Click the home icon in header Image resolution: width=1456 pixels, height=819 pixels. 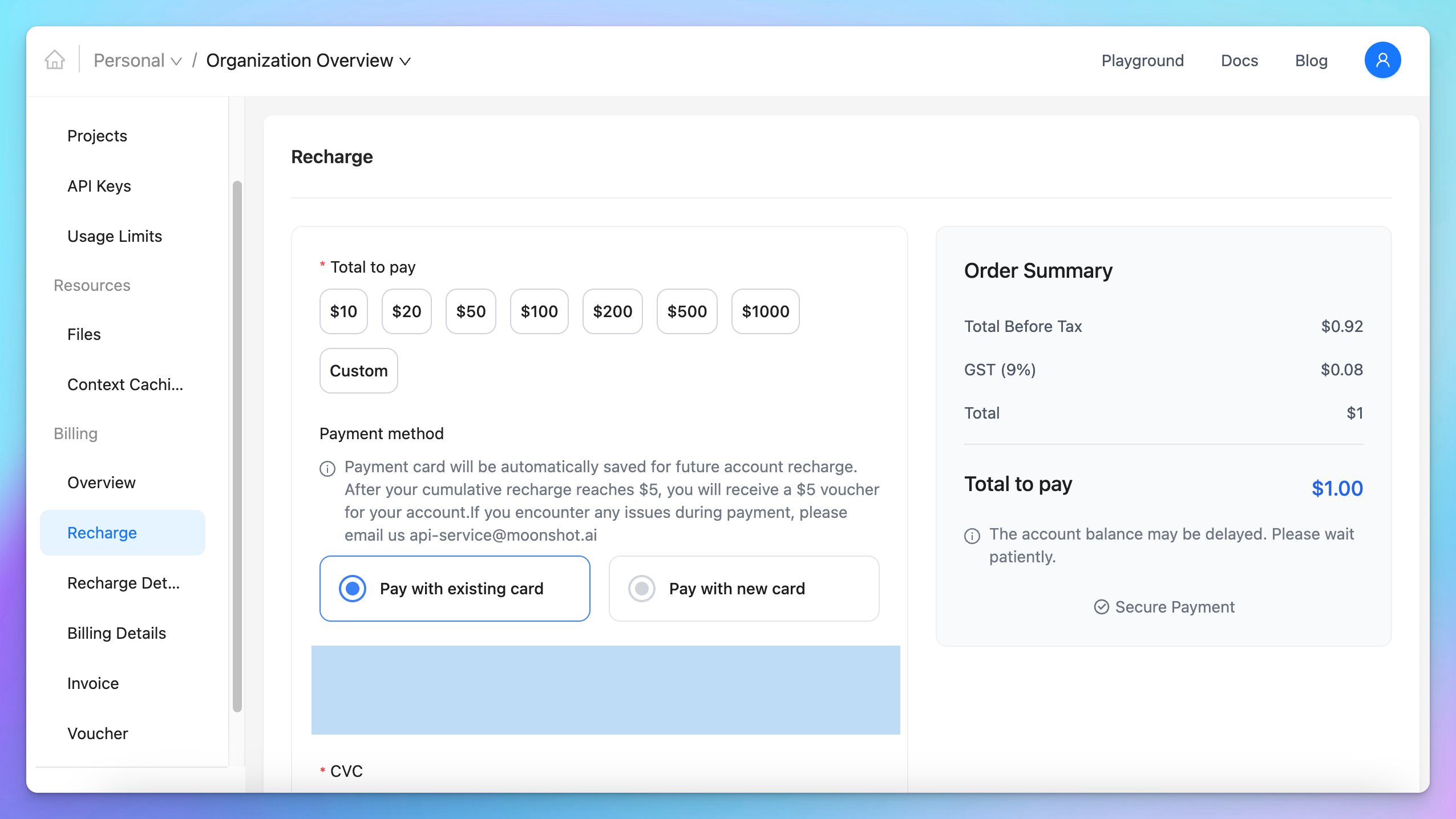[x=55, y=60]
